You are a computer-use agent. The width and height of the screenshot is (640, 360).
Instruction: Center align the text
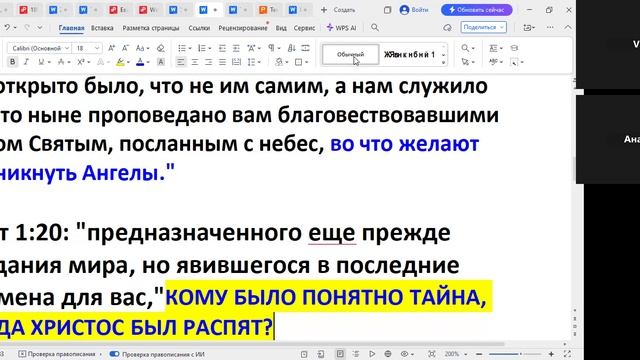point(195,62)
